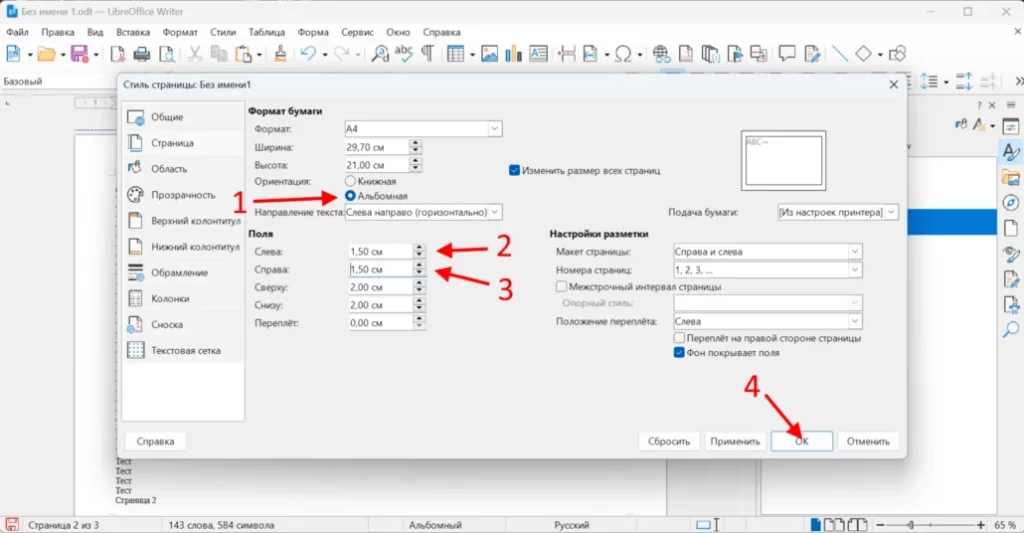Viewport: 1024px width, 533px height.
Task: Click the Insert Special Character omega icon
Action: click(x=623, y=54)
